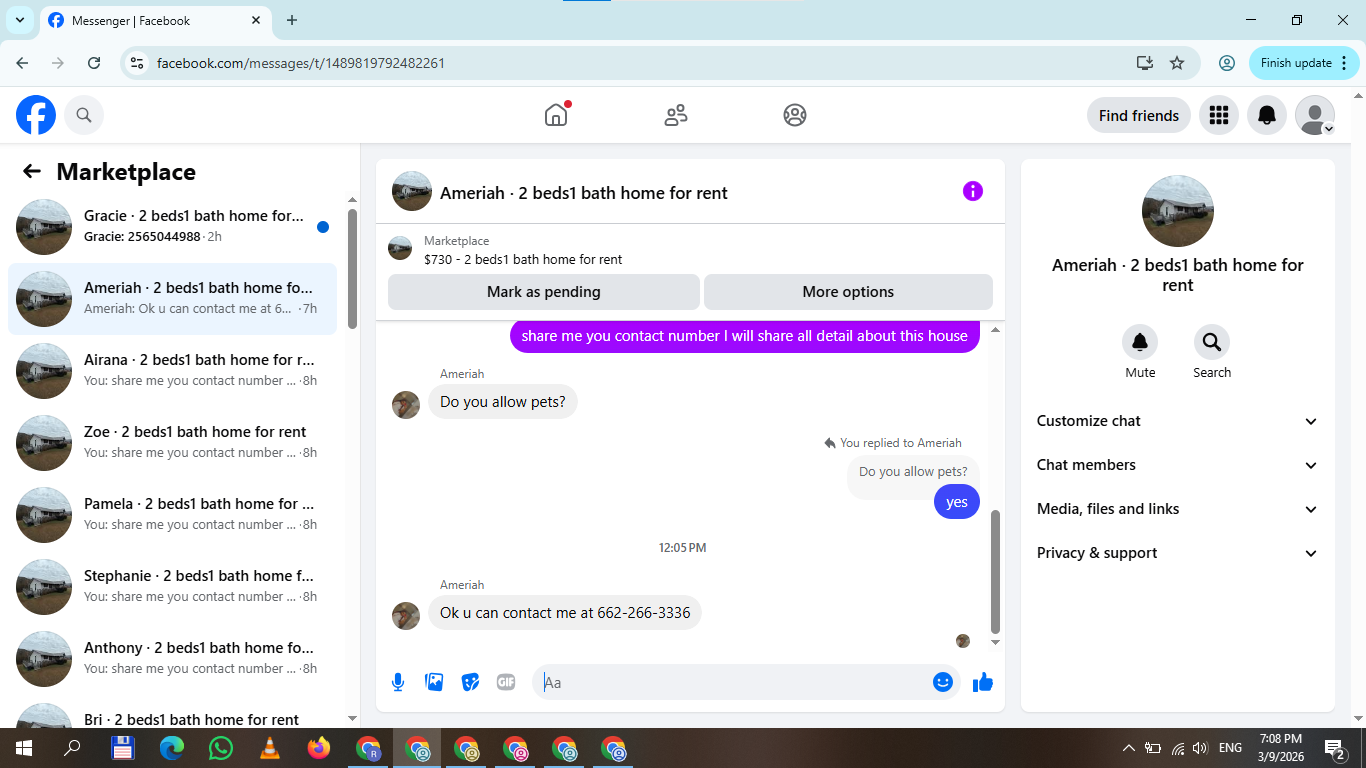The height and width of the screenshot is (768, 1366).
Task: Choose a sticker icon
Action: tap(470, 682)
